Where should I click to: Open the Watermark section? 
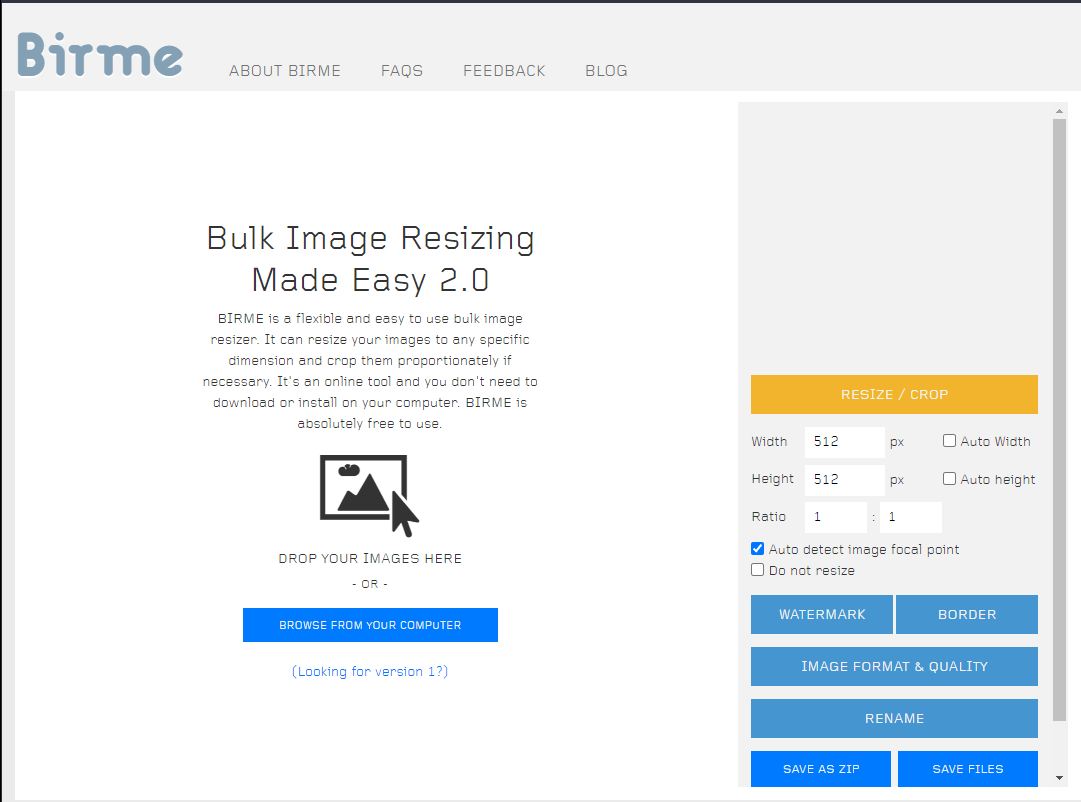[822, 614]
